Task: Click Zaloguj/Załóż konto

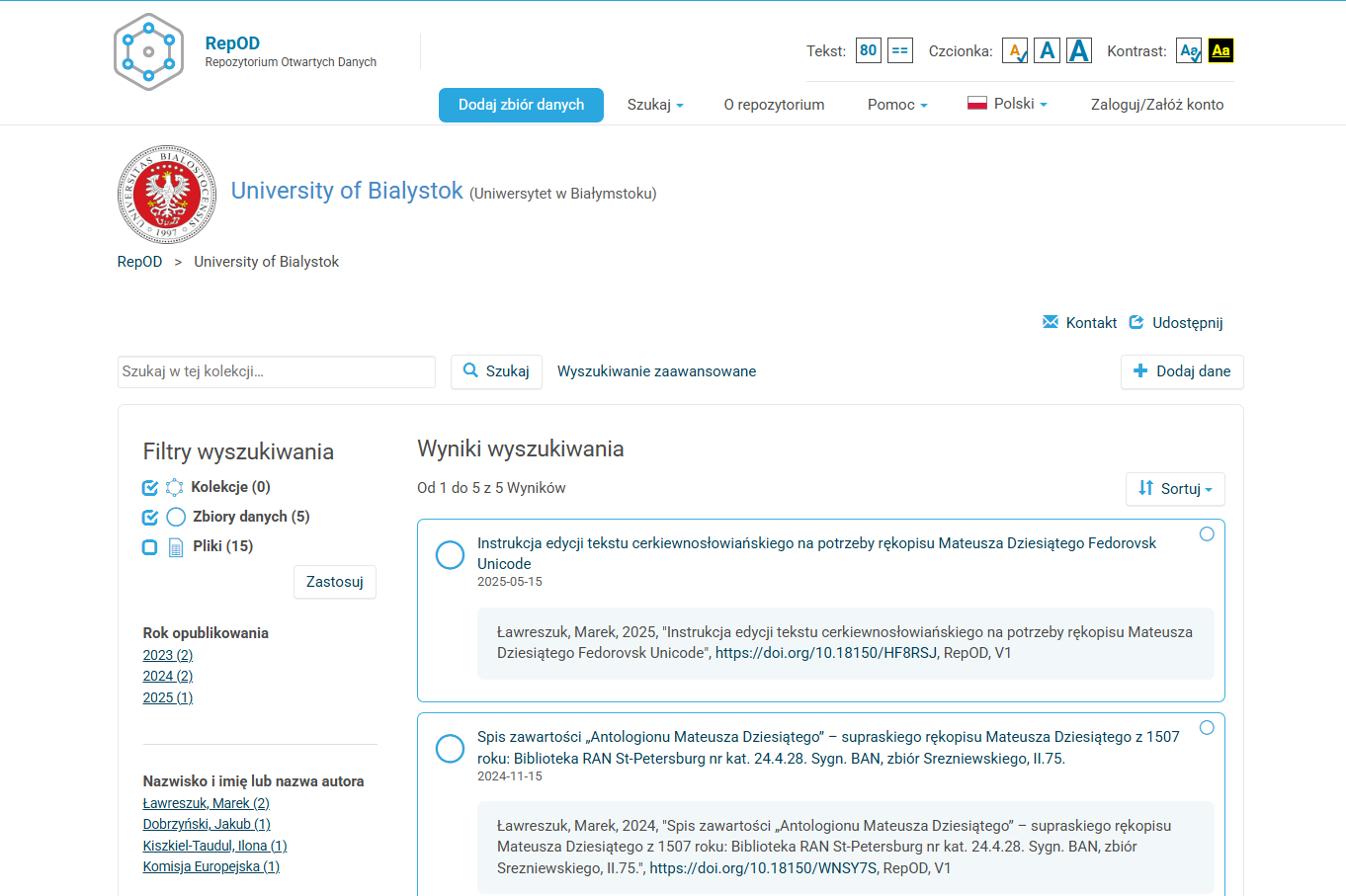Action: tap(1157, 105)
